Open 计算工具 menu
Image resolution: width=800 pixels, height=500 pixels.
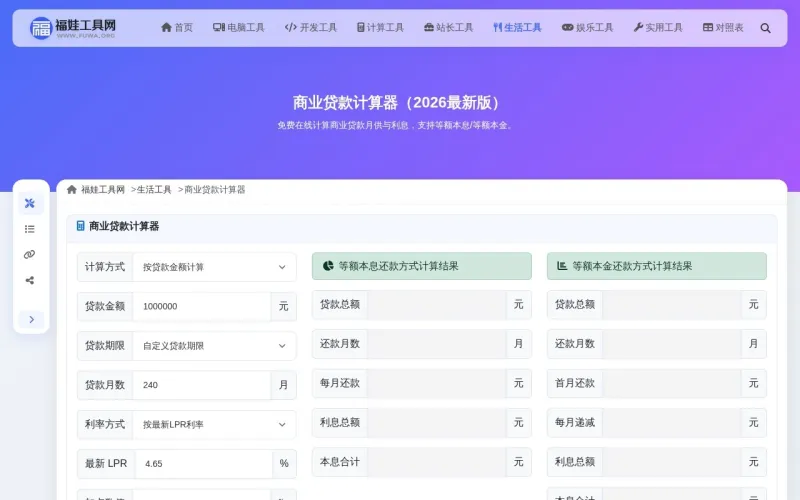click(x=380, y=28)
